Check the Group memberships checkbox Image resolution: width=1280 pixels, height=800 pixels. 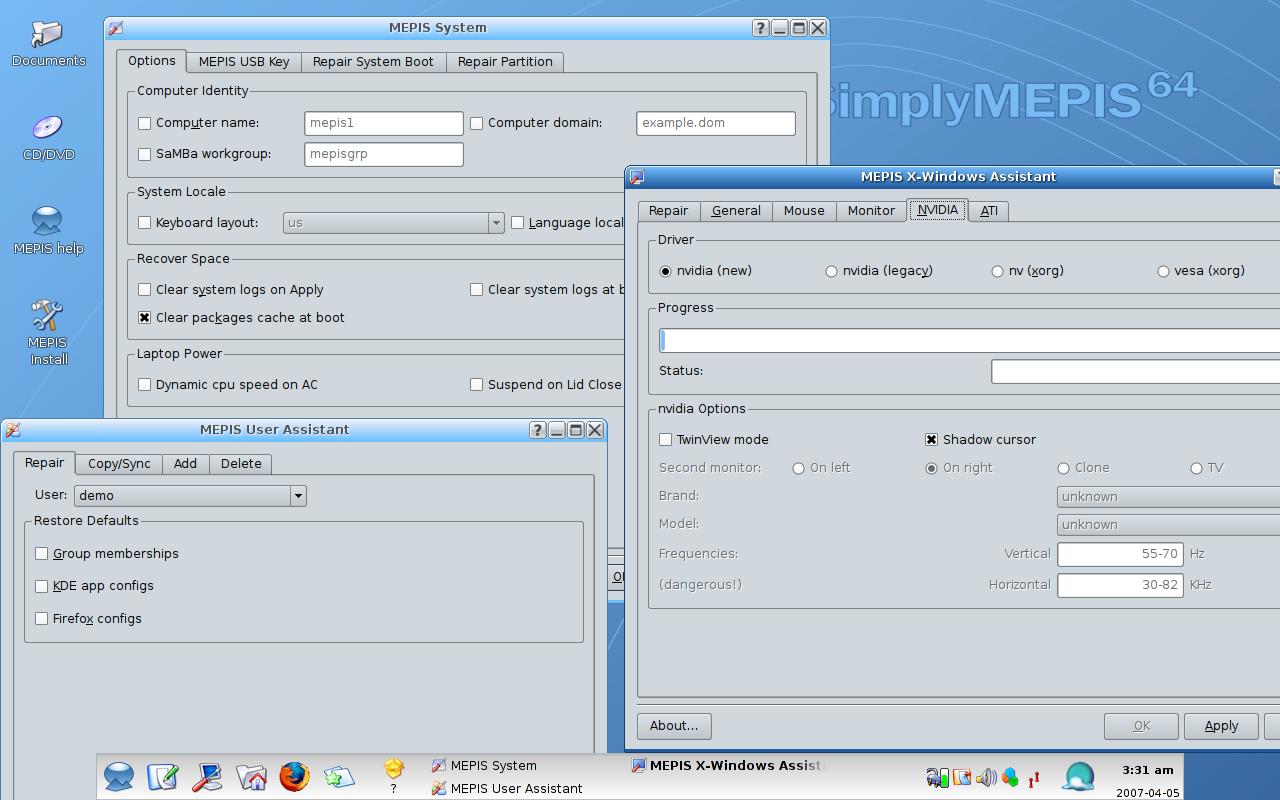click(x=42, y=554)
